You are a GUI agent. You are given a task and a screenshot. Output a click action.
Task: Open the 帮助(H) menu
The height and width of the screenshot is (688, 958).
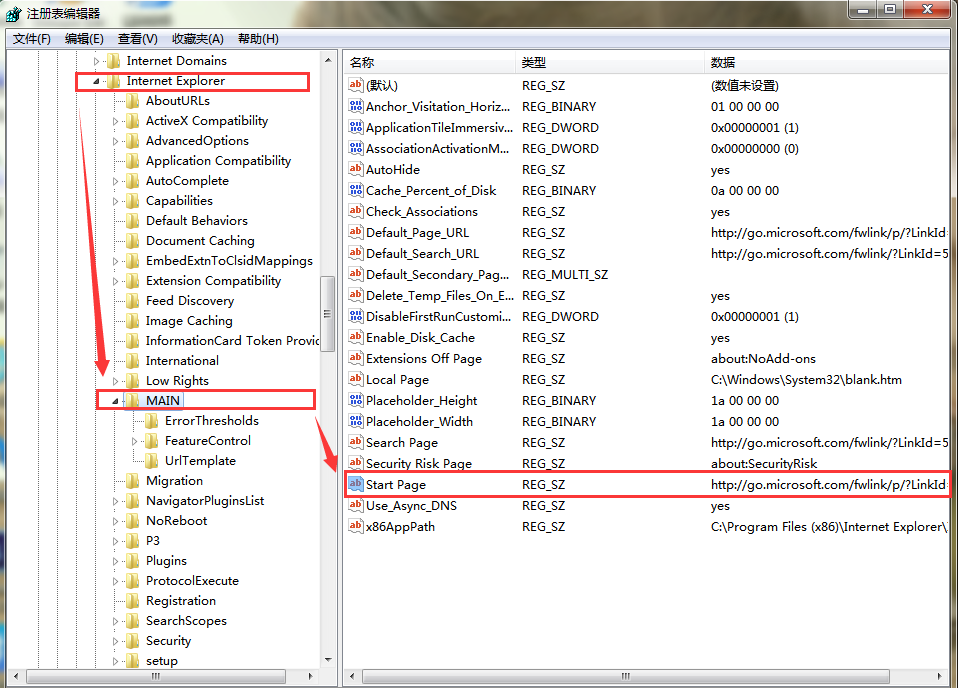pos(258,39)
